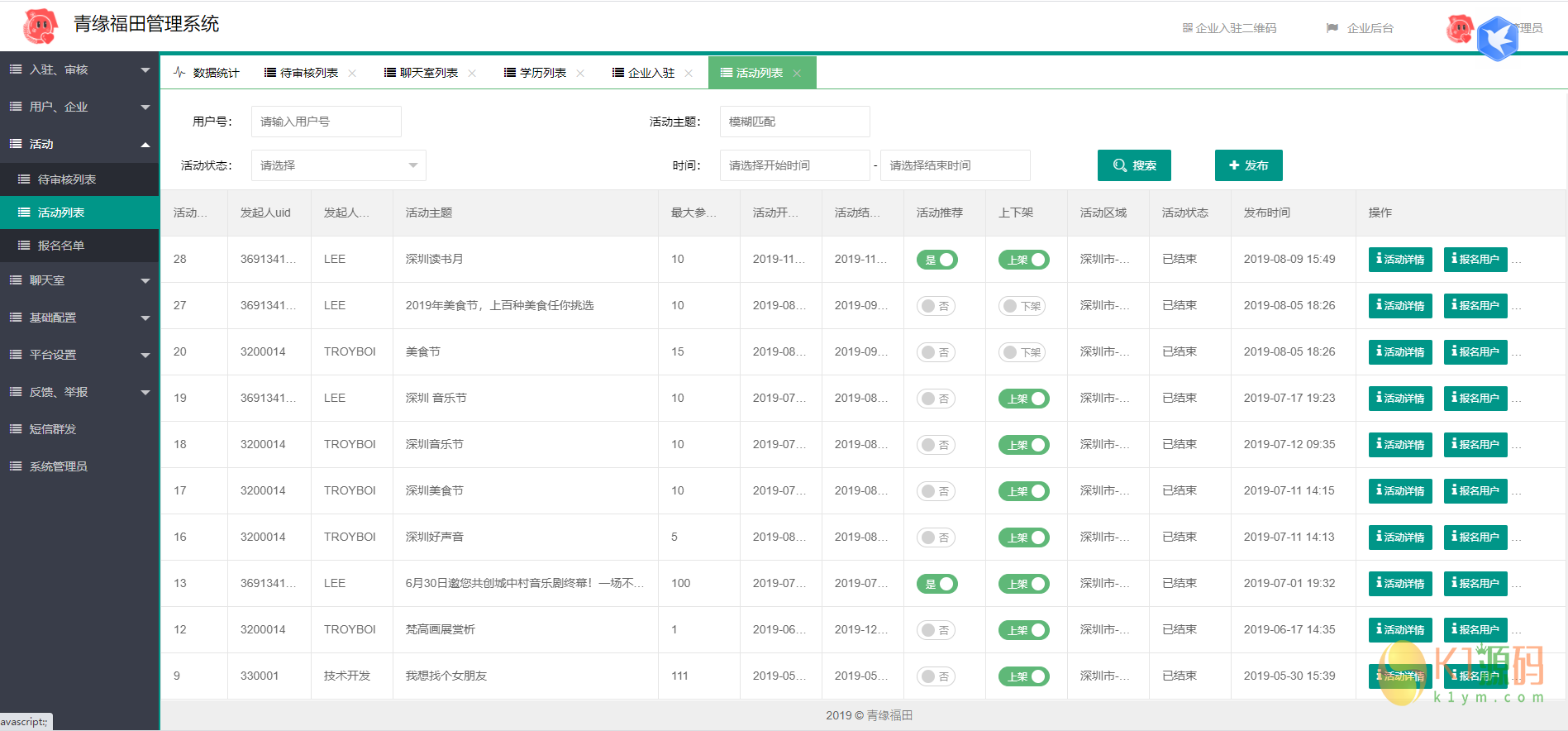Click the list icon beside 短信群发
The image size is (1568, 731).
(x=16, y=429)
